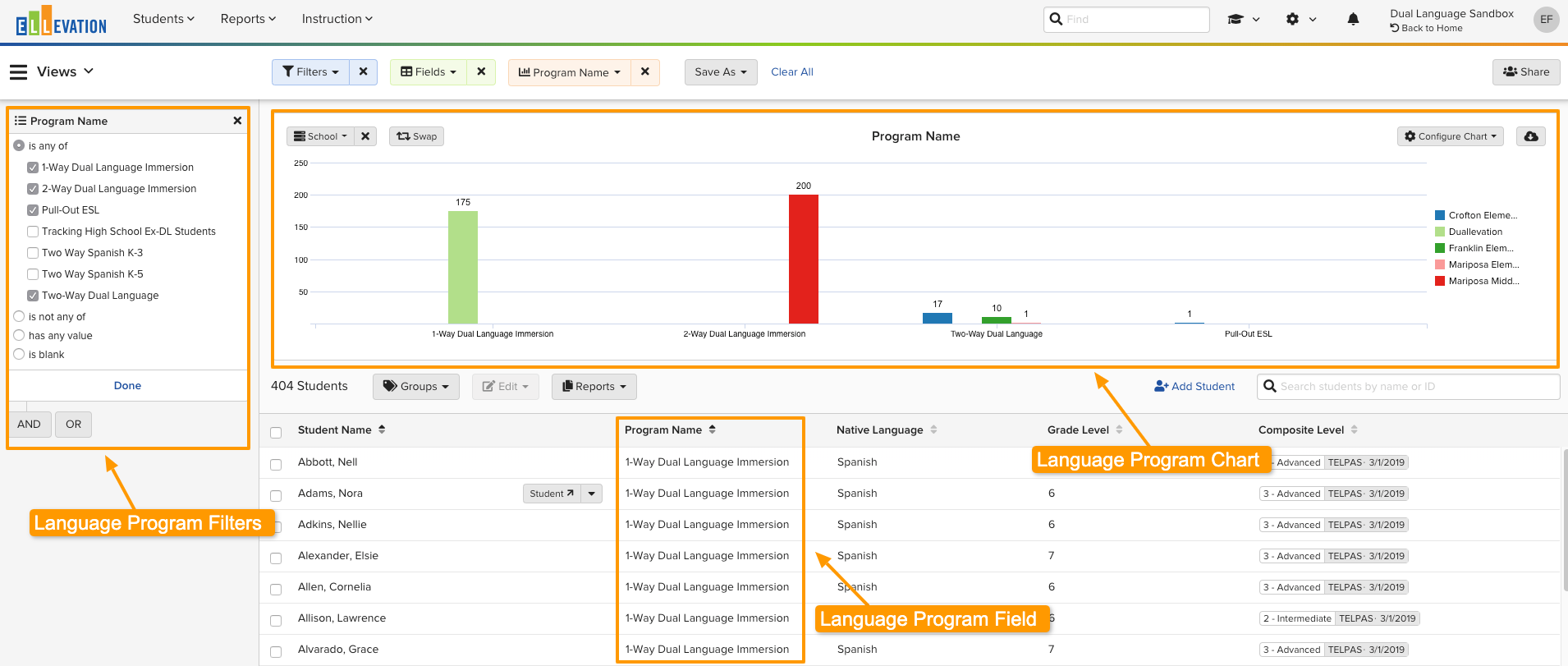This screenshot has height=666, width=1568.
Task: Click the AND button
Action: (x=30, y=424)
